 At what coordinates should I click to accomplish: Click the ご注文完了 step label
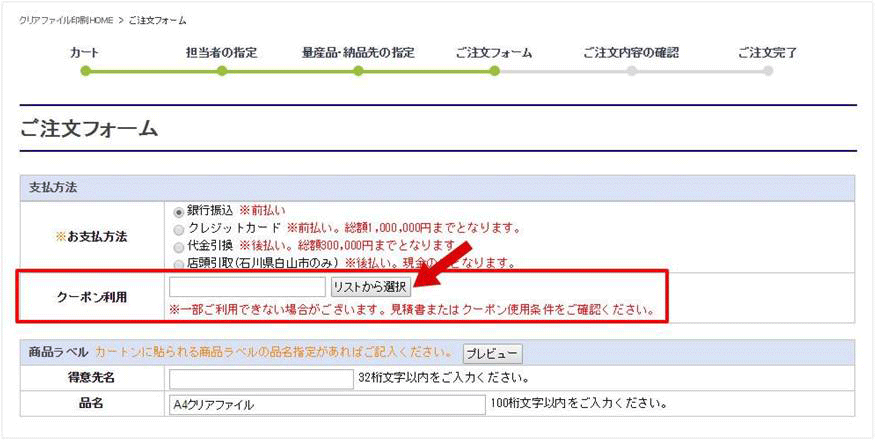pyautogui.click(x=767, y=53)
